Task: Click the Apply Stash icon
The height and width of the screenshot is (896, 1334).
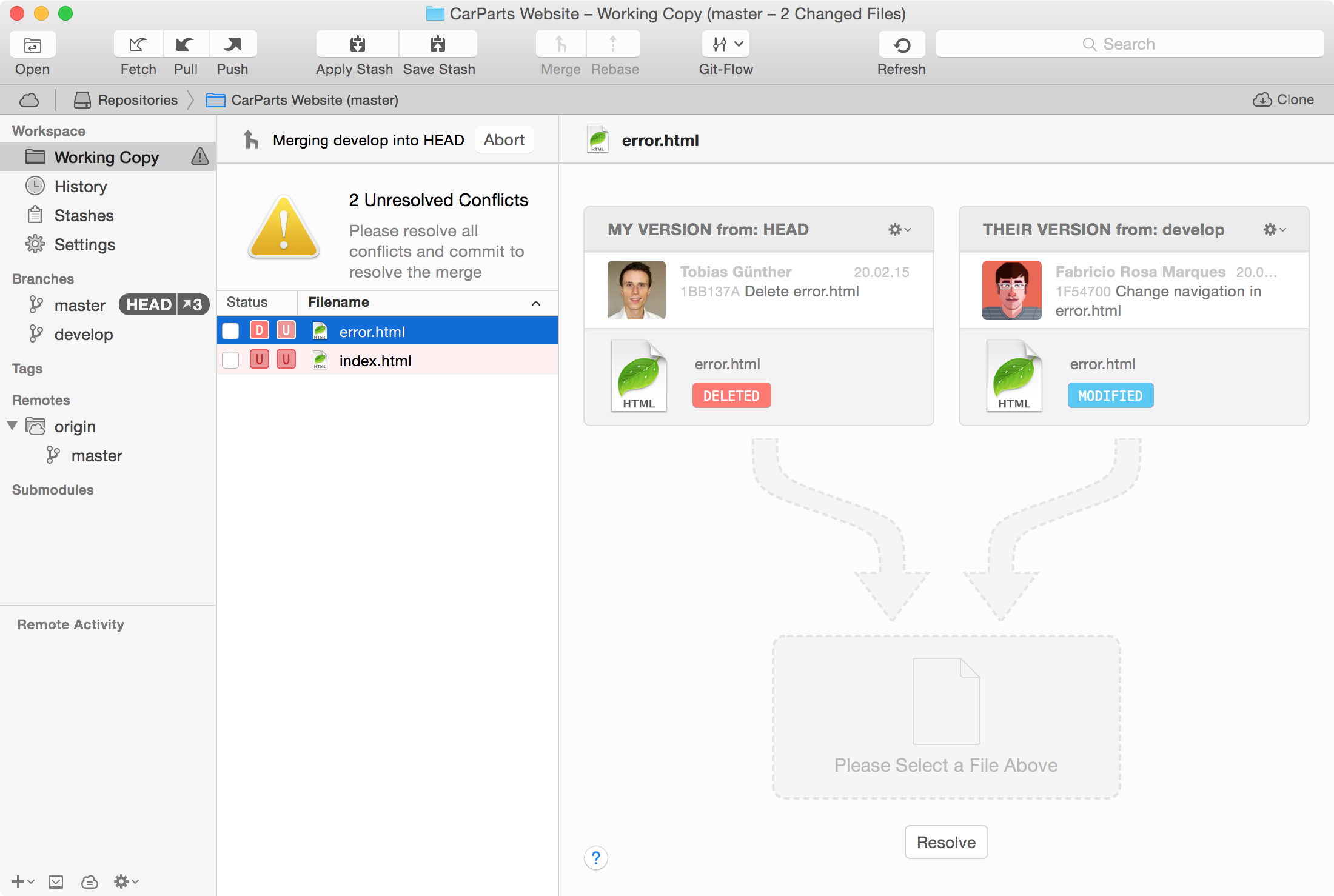Action: coord(357,44)
